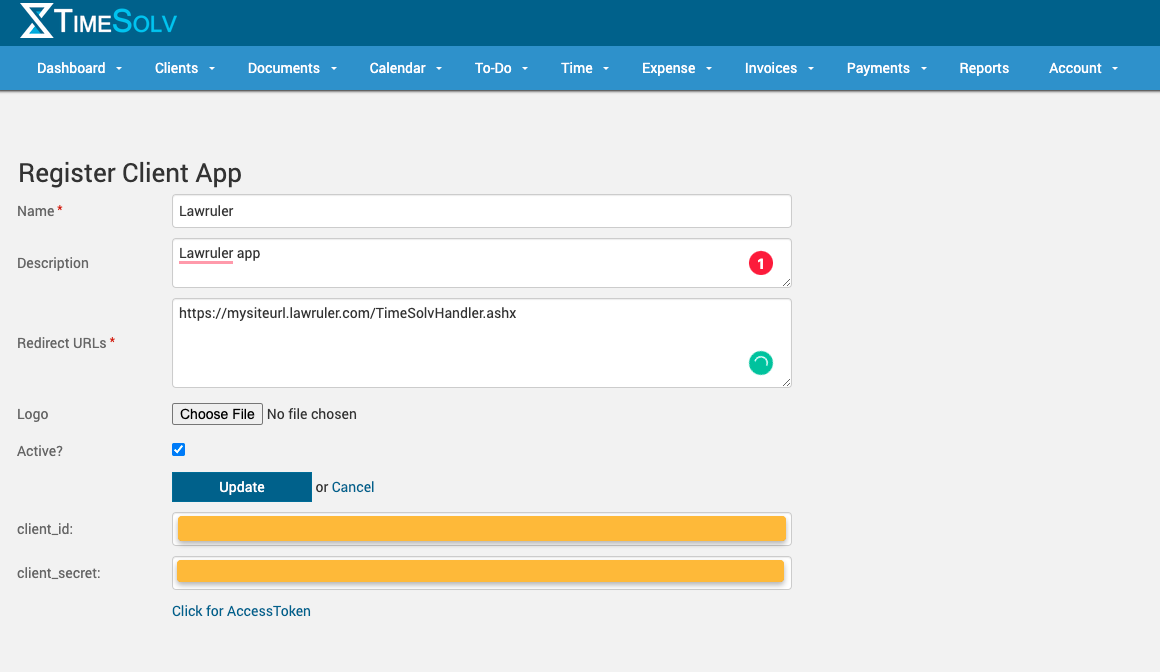
Task: Go to the Reports page
Action: (x=984, y=68)
